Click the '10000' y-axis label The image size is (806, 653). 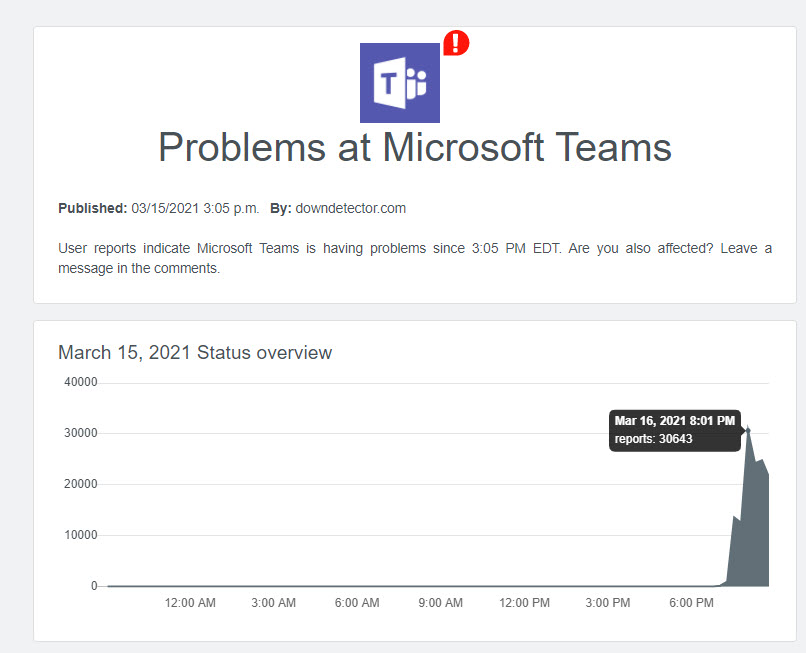[x=81, y=535]
